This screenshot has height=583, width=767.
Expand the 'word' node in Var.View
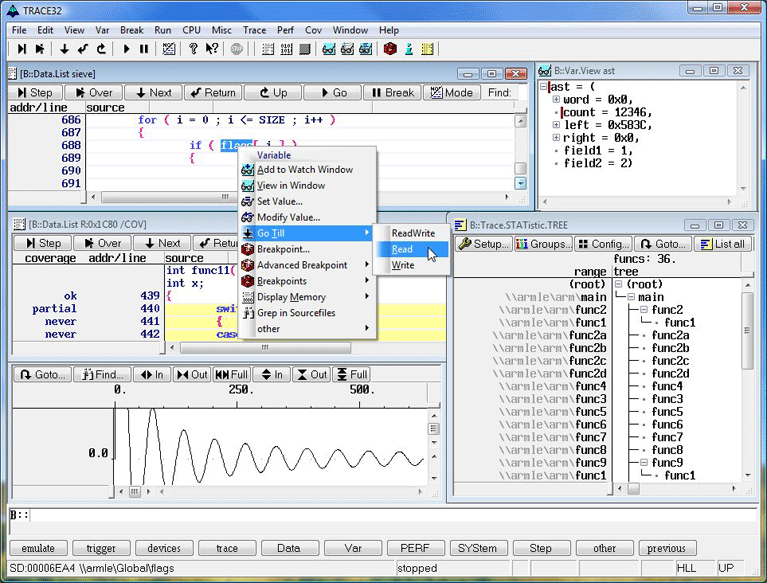point(557,99)
